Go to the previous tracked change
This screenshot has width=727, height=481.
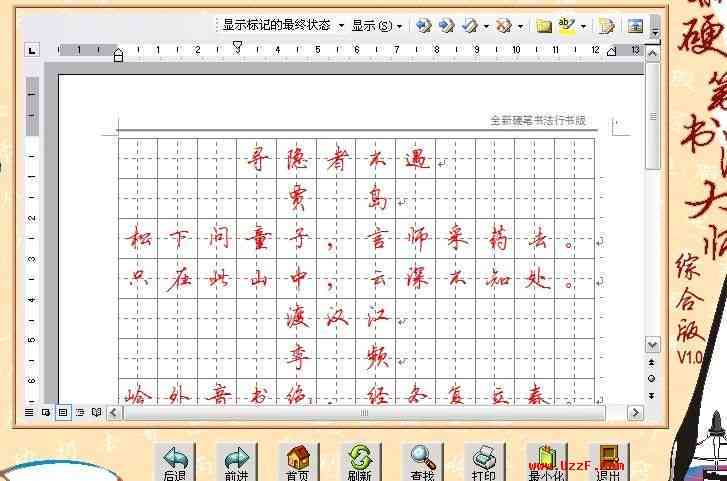point(423,26)
